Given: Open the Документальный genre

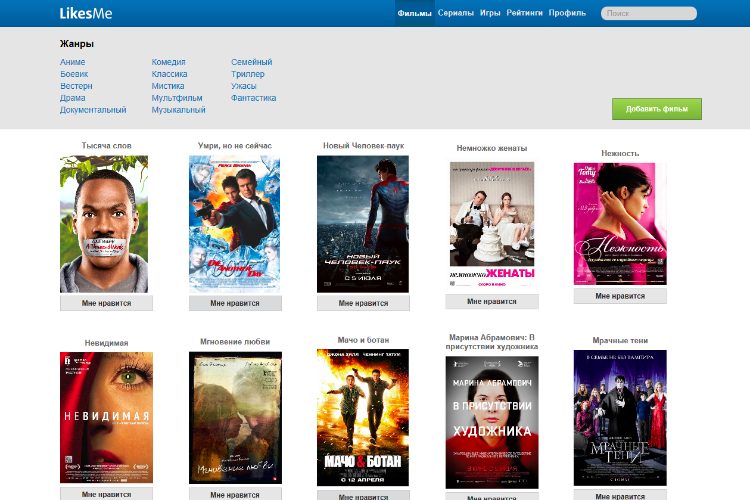Looking at the screenshot, I should click(x=93, y=110).
